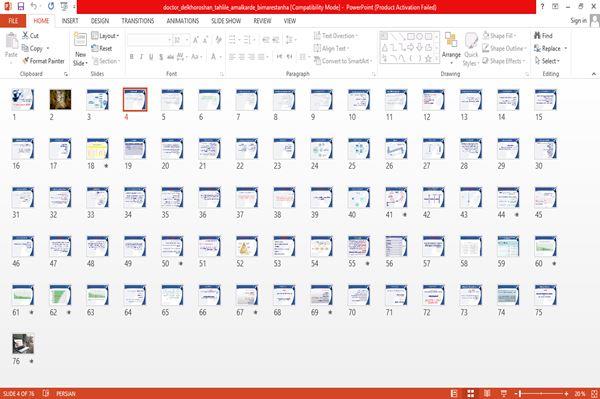Click the 20% zoom level text
600x399 pixels.
pos(580,393)
